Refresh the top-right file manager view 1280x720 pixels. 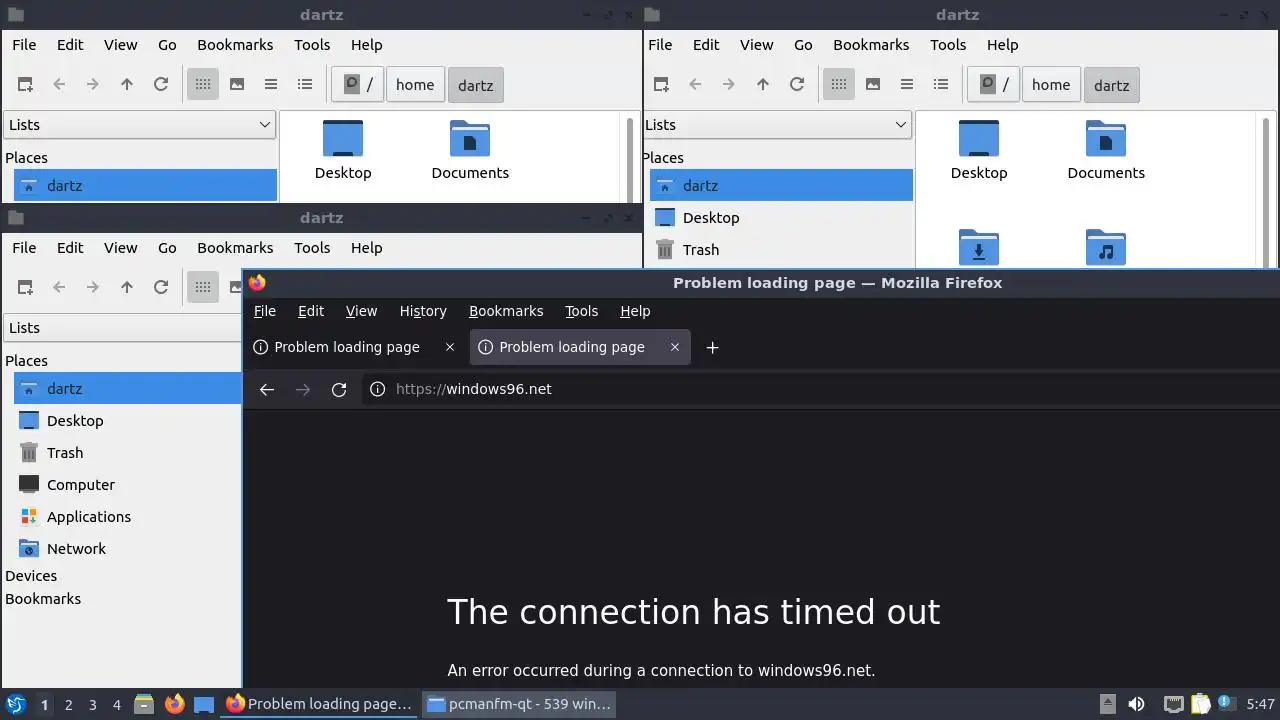pos(797,85)
